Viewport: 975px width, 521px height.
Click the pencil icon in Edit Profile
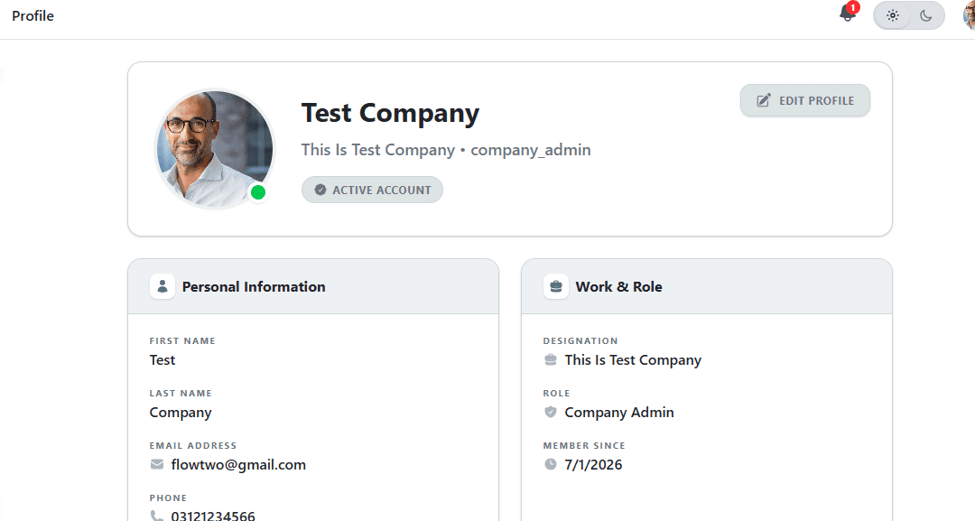pos(763,101)
